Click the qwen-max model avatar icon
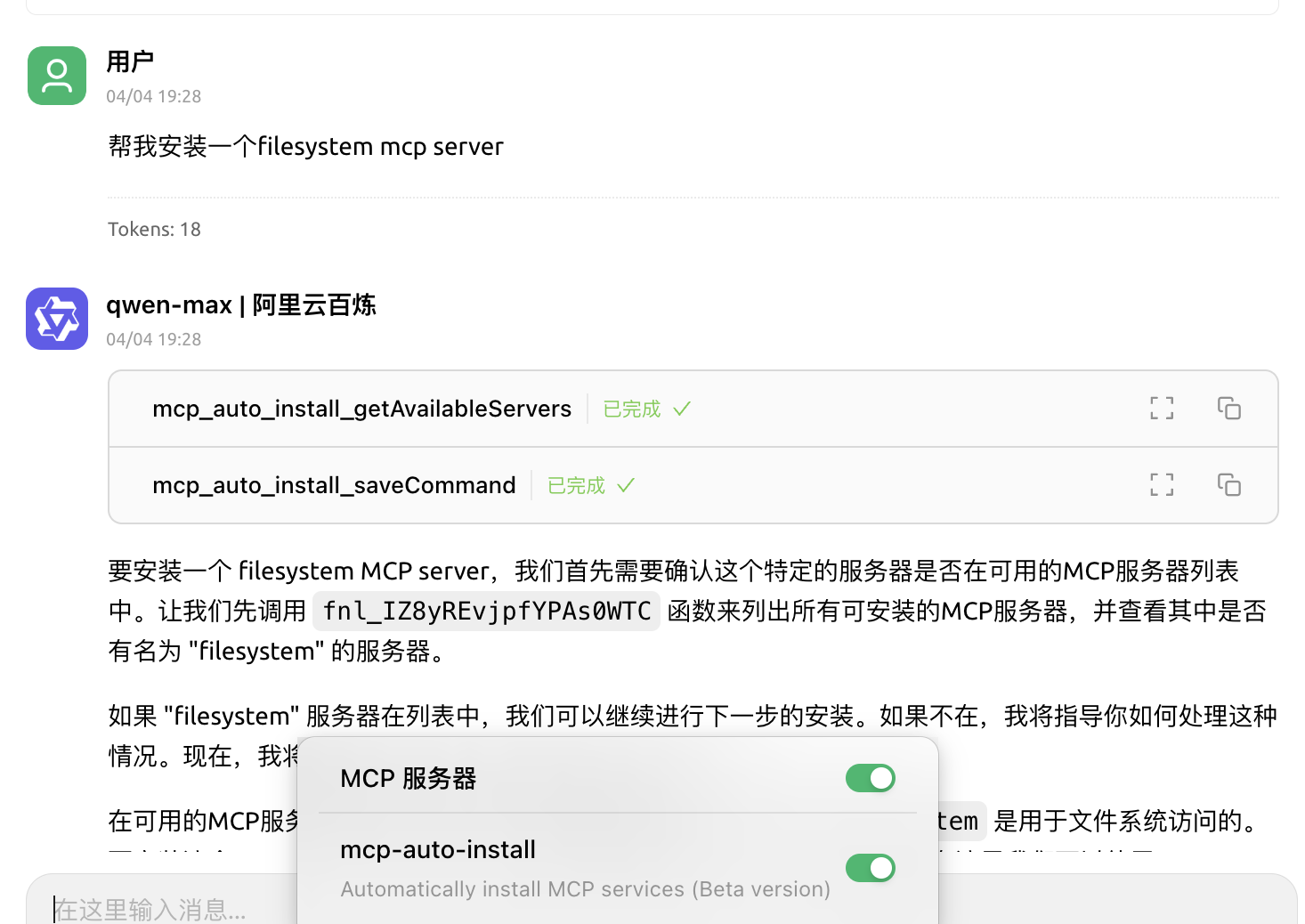The width and height of the screenshot is (1305, 924). (x=57, y=319)
